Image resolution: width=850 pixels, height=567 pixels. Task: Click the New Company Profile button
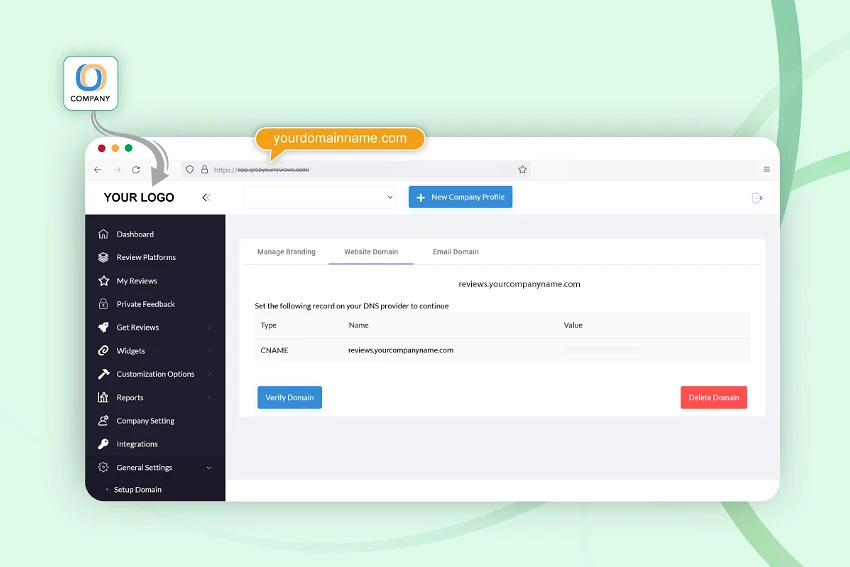pos(460,198)
